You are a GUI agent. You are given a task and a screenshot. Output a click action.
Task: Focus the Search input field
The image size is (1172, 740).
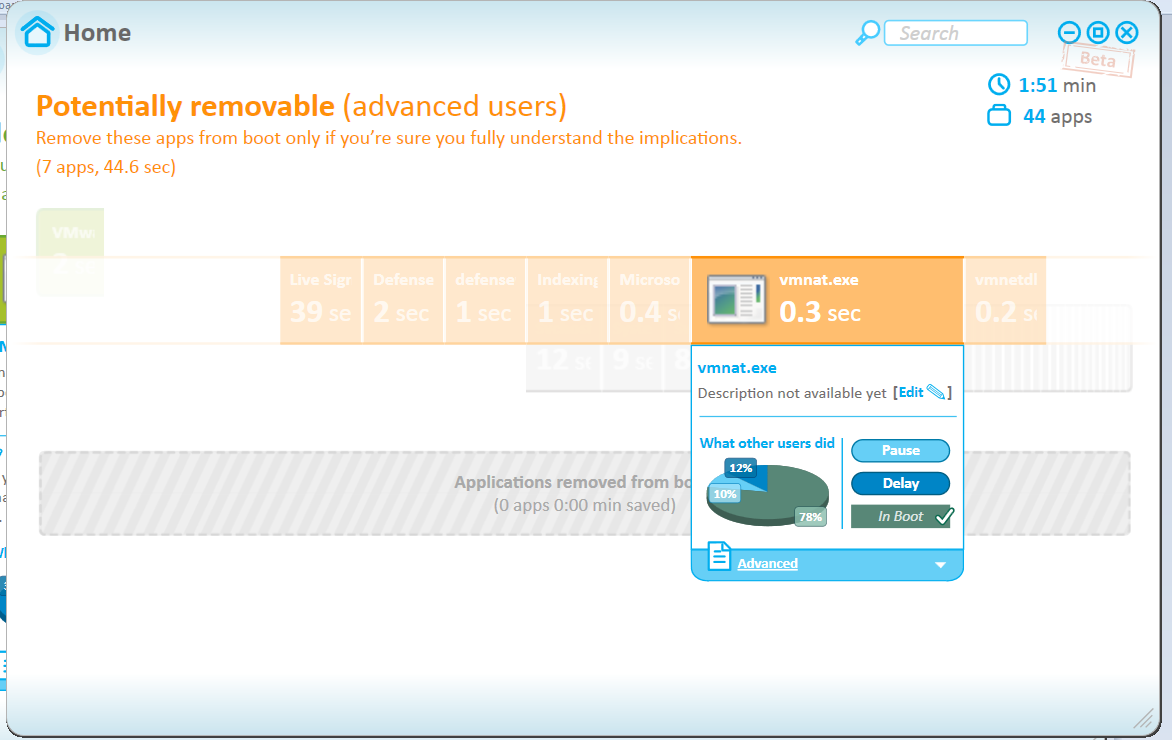click(x=955, y=33)
